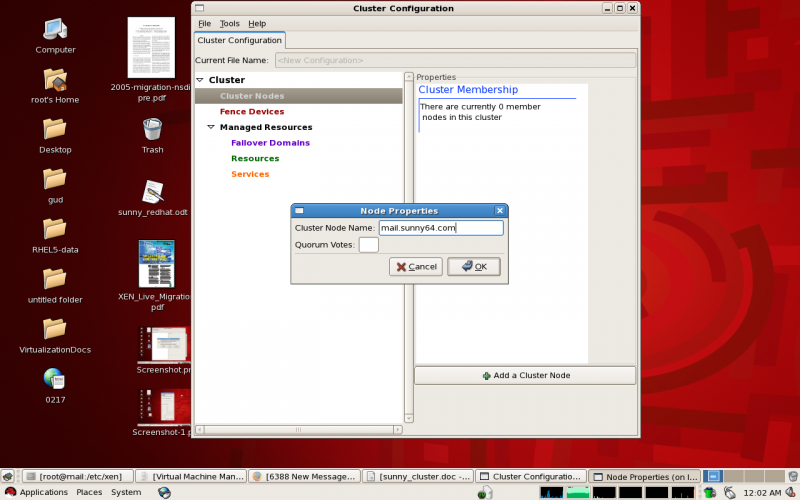Click the mouse and display tray icon
Viewport: 800px width, 500px height.
pos(730,492)
